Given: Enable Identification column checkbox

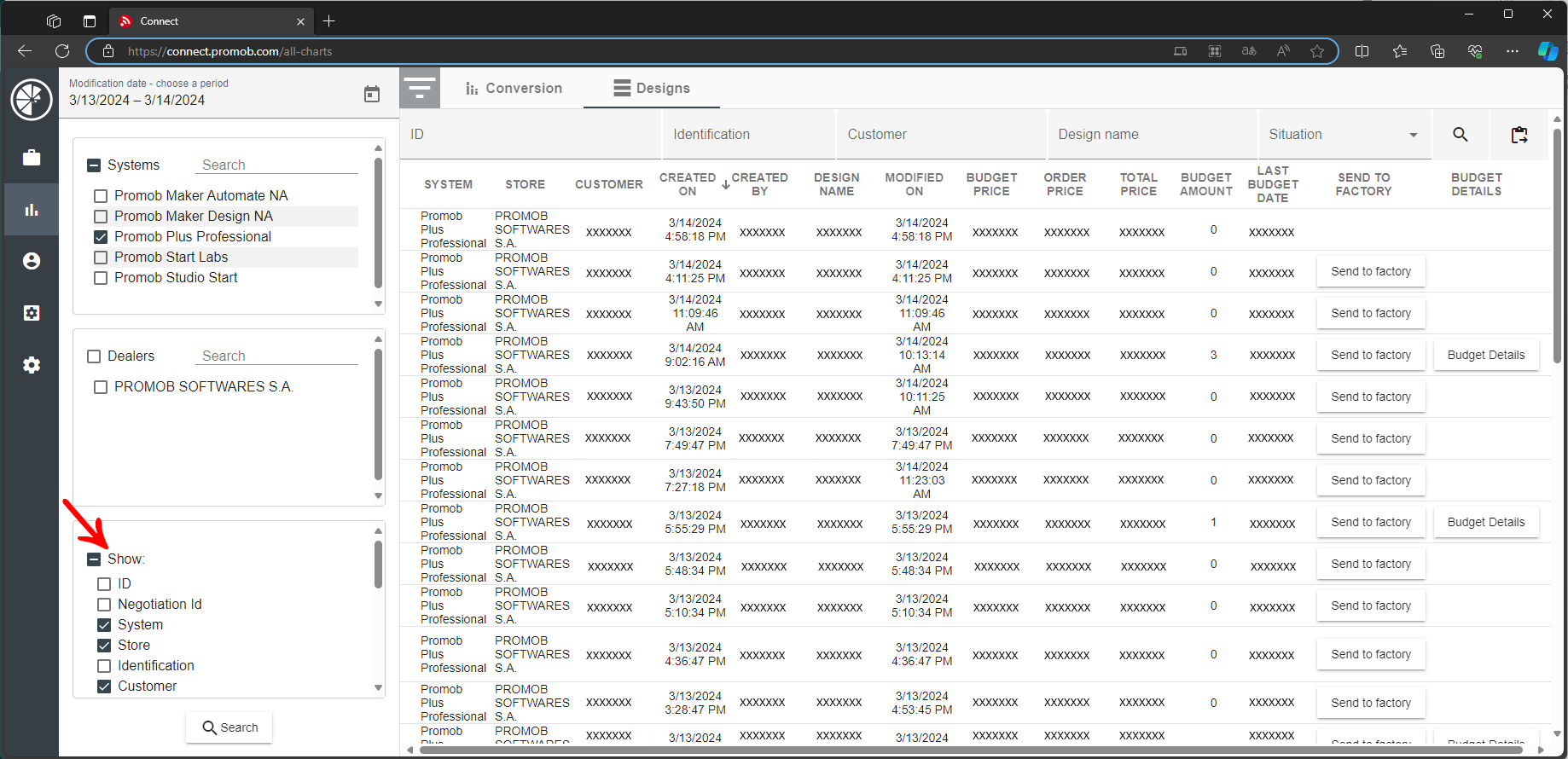Looking at the screenshot, I should tap(104, 666).
